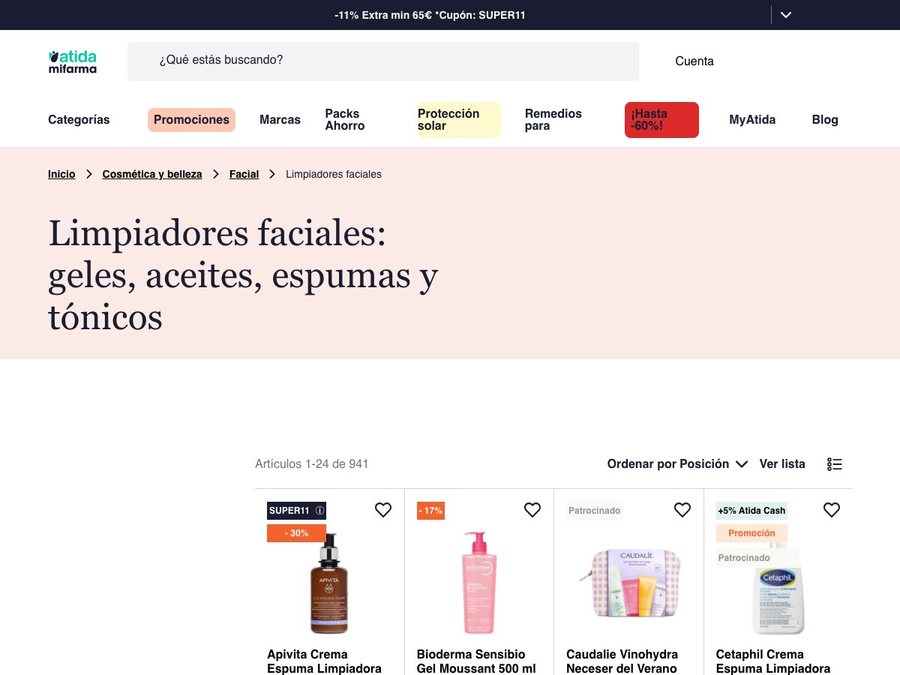900x675 pixels.
Task: Click the -30% discount badge
Action: [x=296, y=533]
